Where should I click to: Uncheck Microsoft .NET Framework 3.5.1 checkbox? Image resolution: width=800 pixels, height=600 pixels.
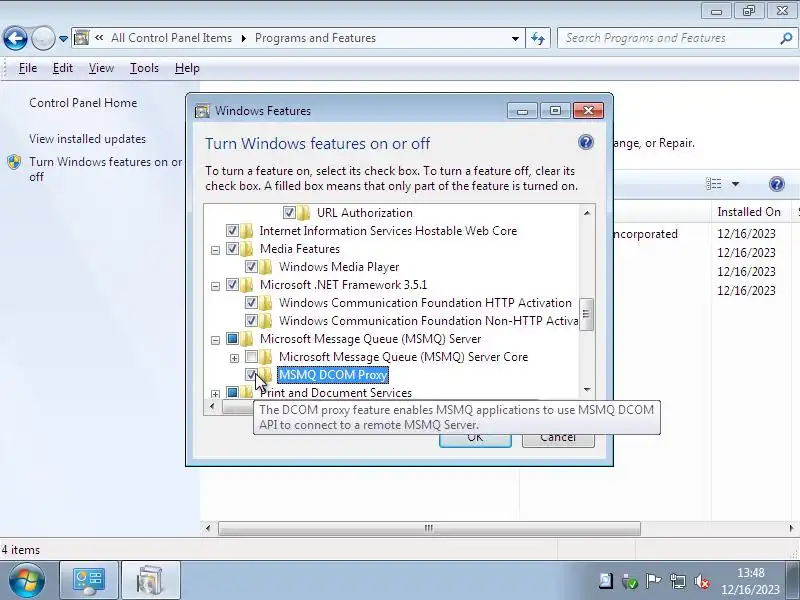pyautogui.click(x=232, y=284)
